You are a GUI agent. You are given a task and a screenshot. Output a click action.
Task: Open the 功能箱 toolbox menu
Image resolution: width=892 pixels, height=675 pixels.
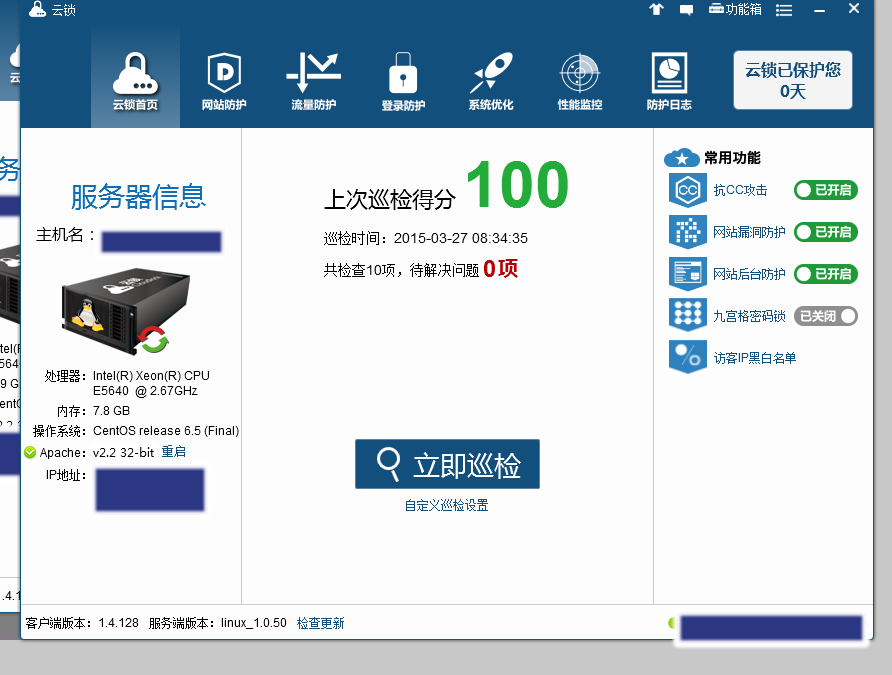[x=736, y=9]
